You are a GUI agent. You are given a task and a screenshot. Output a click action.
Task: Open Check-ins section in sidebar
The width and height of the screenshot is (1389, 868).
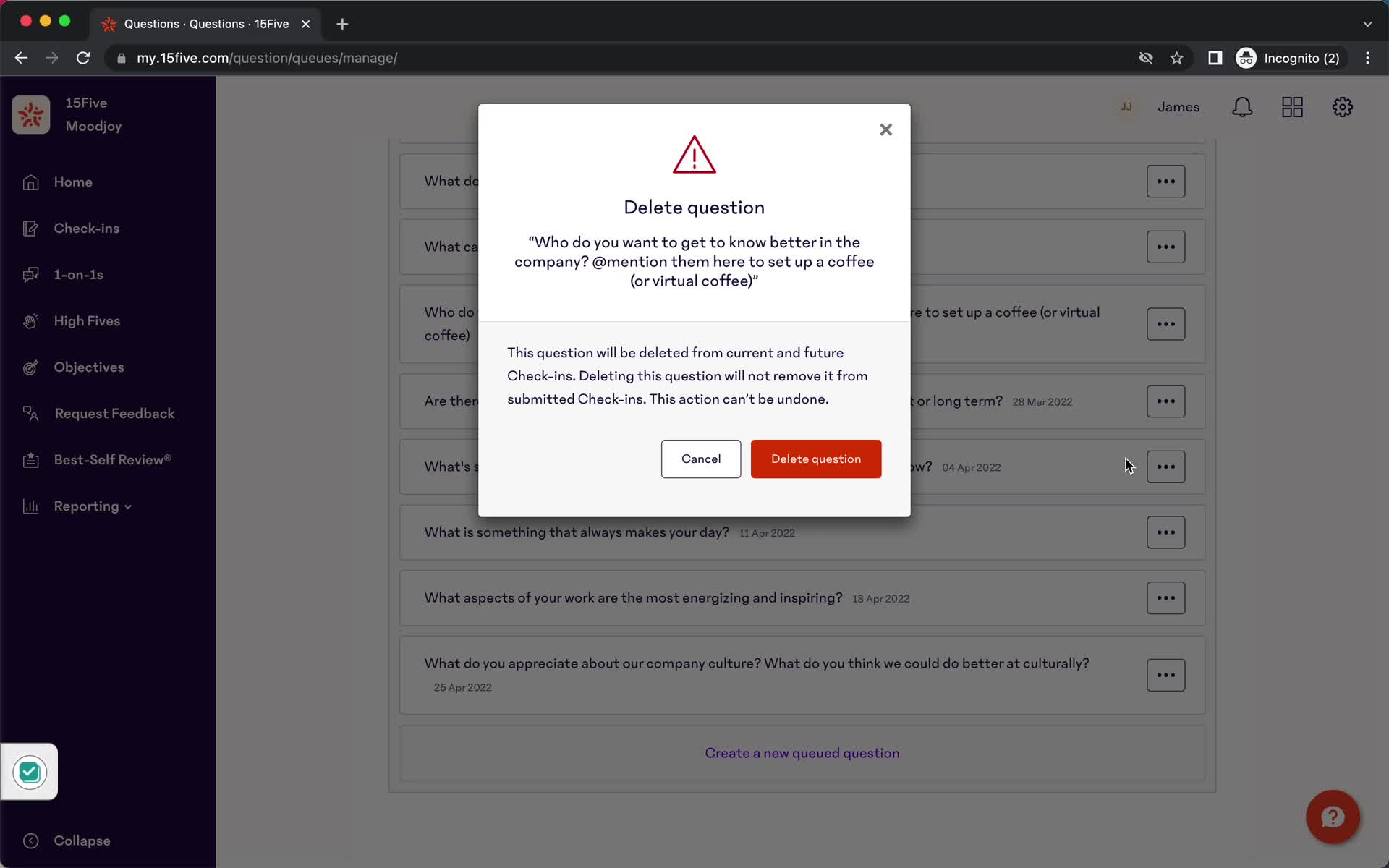point(86,228)
